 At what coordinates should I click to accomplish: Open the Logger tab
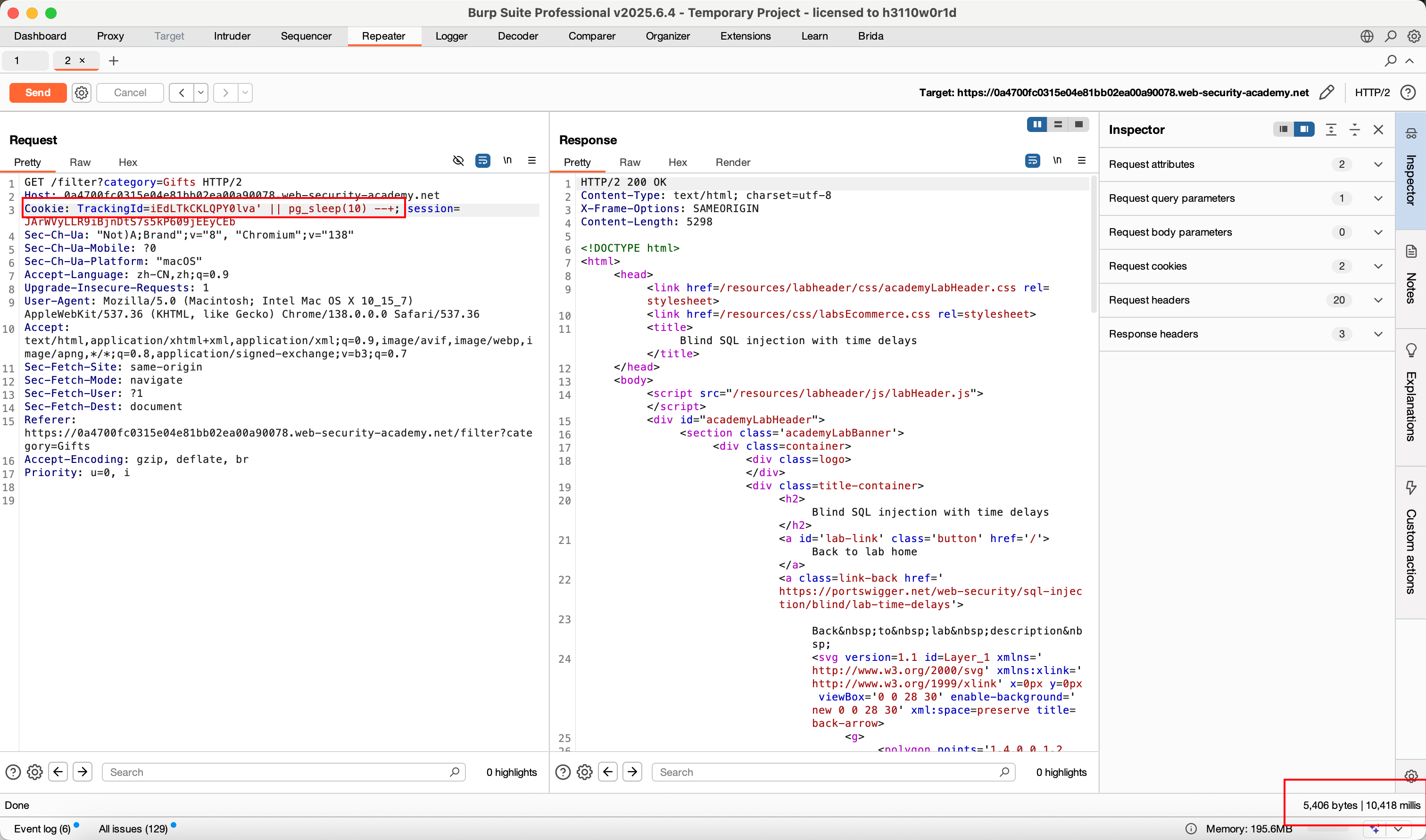451,36
